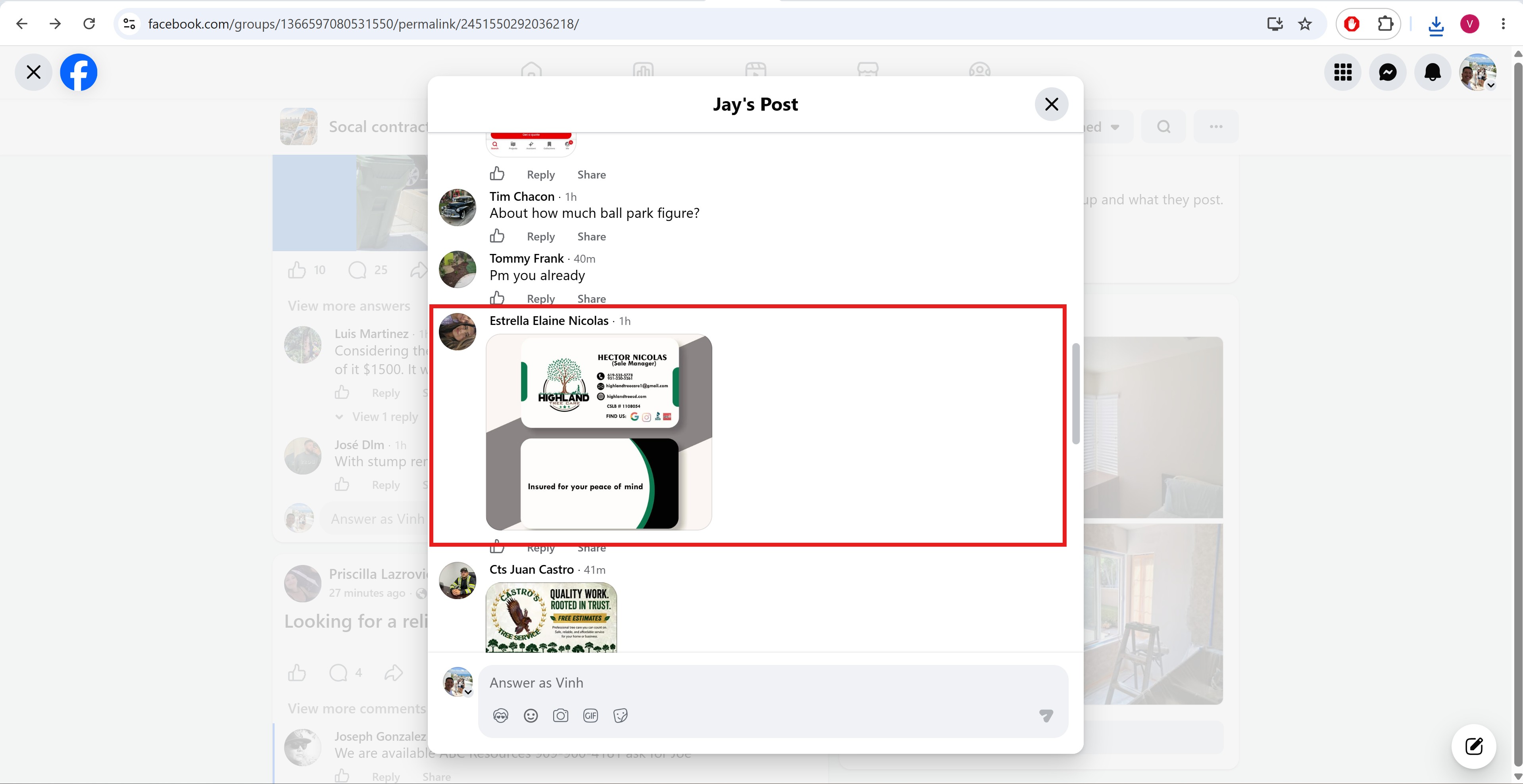Image resolution: width=1523 pixels, height=784 pixels.
Task: Click the install app icon in address bar
Action: tap(1275, 24)
